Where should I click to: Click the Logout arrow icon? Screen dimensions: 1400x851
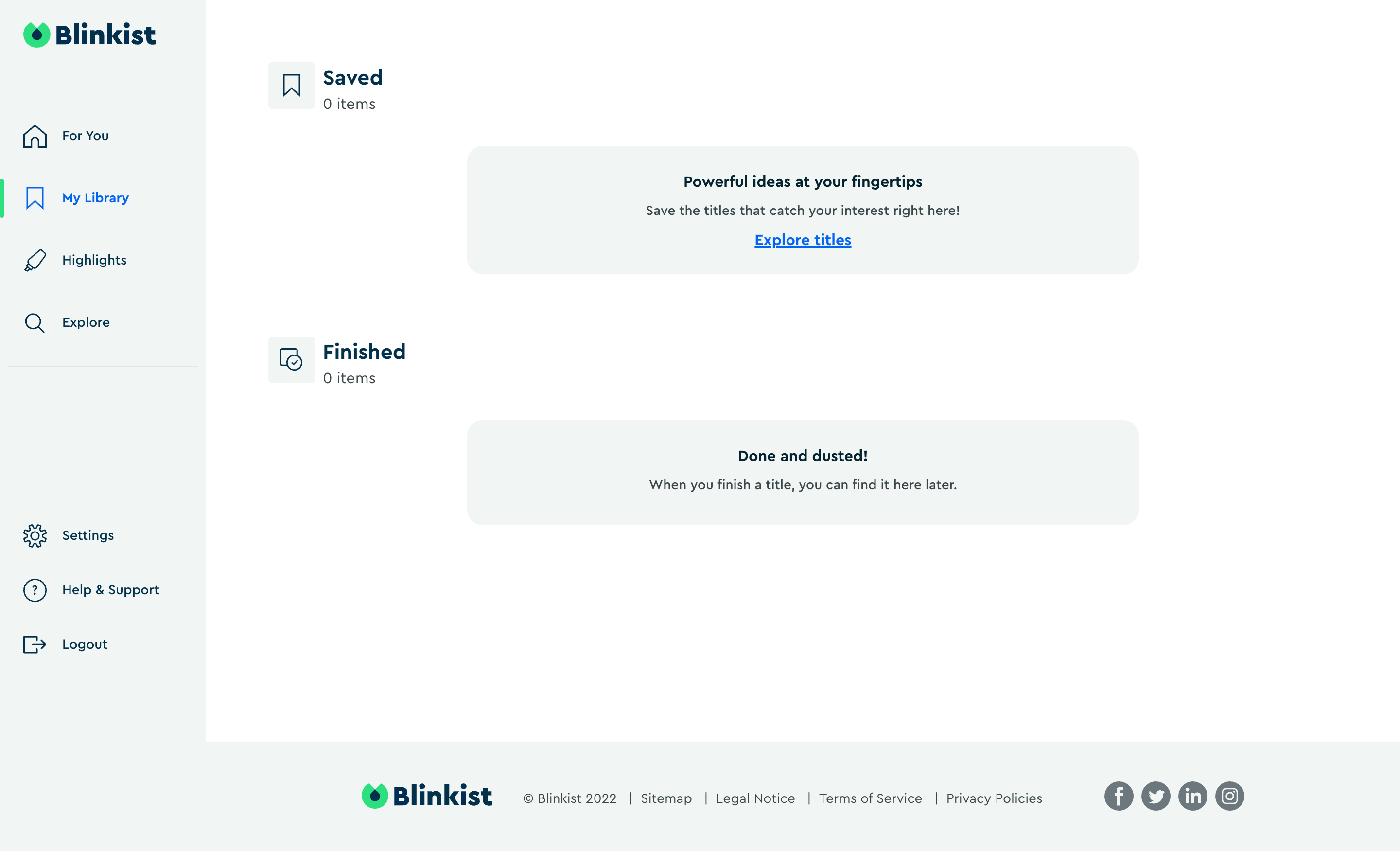(35, 644)
